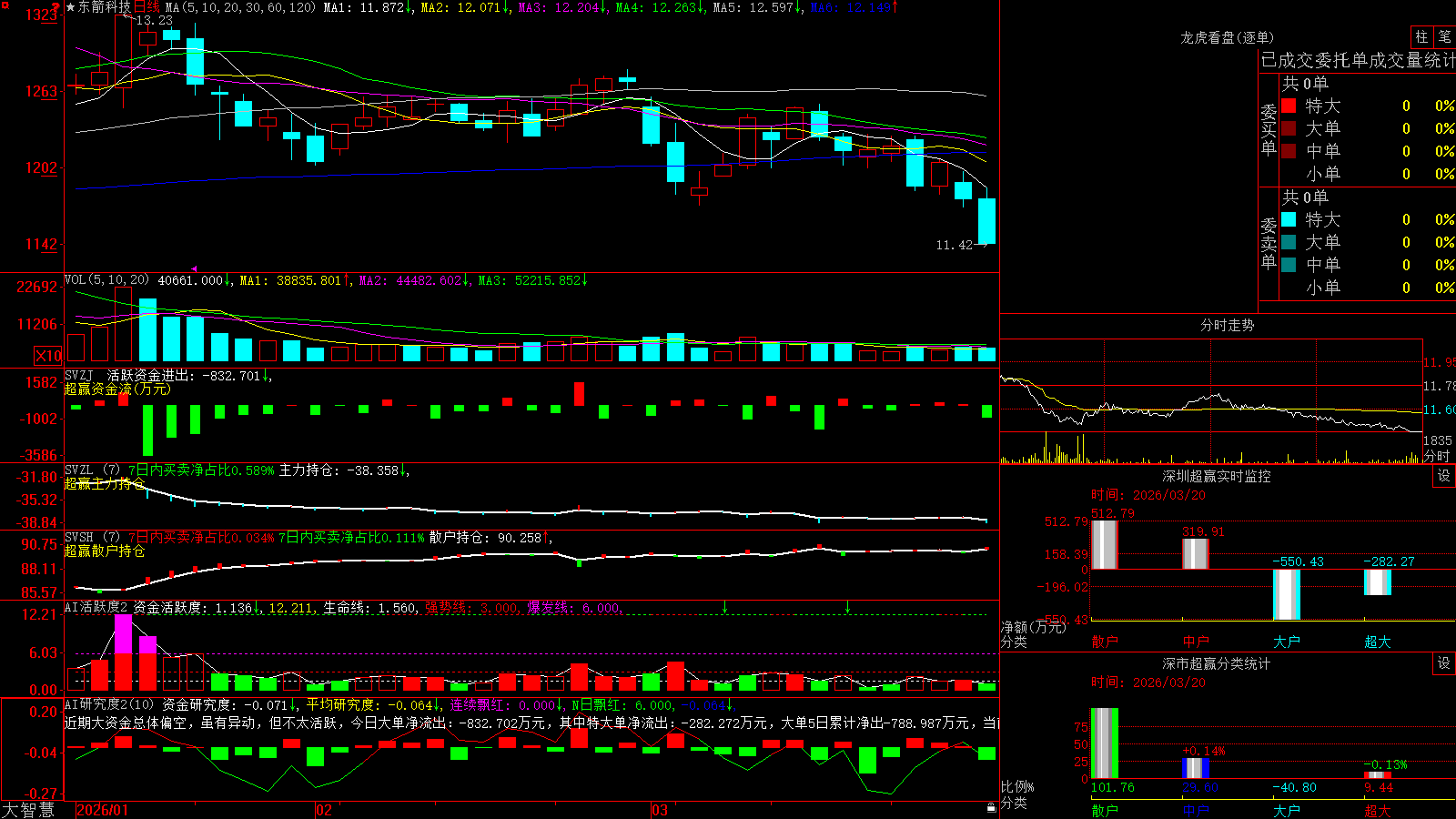Click the blue 中户 bar labeled +0.14%
1456x819 pixels.
[x=1195, y=768]
